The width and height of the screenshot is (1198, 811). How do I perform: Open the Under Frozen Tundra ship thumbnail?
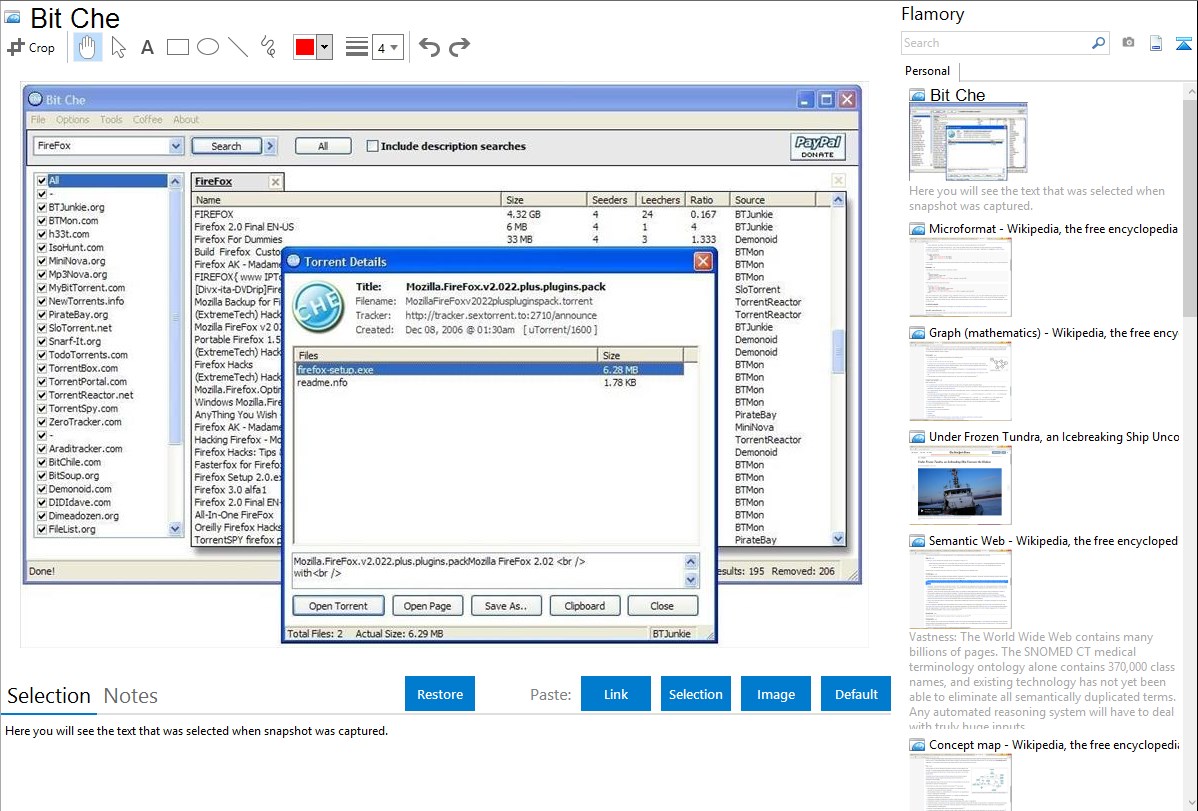[x=960, y=487]
